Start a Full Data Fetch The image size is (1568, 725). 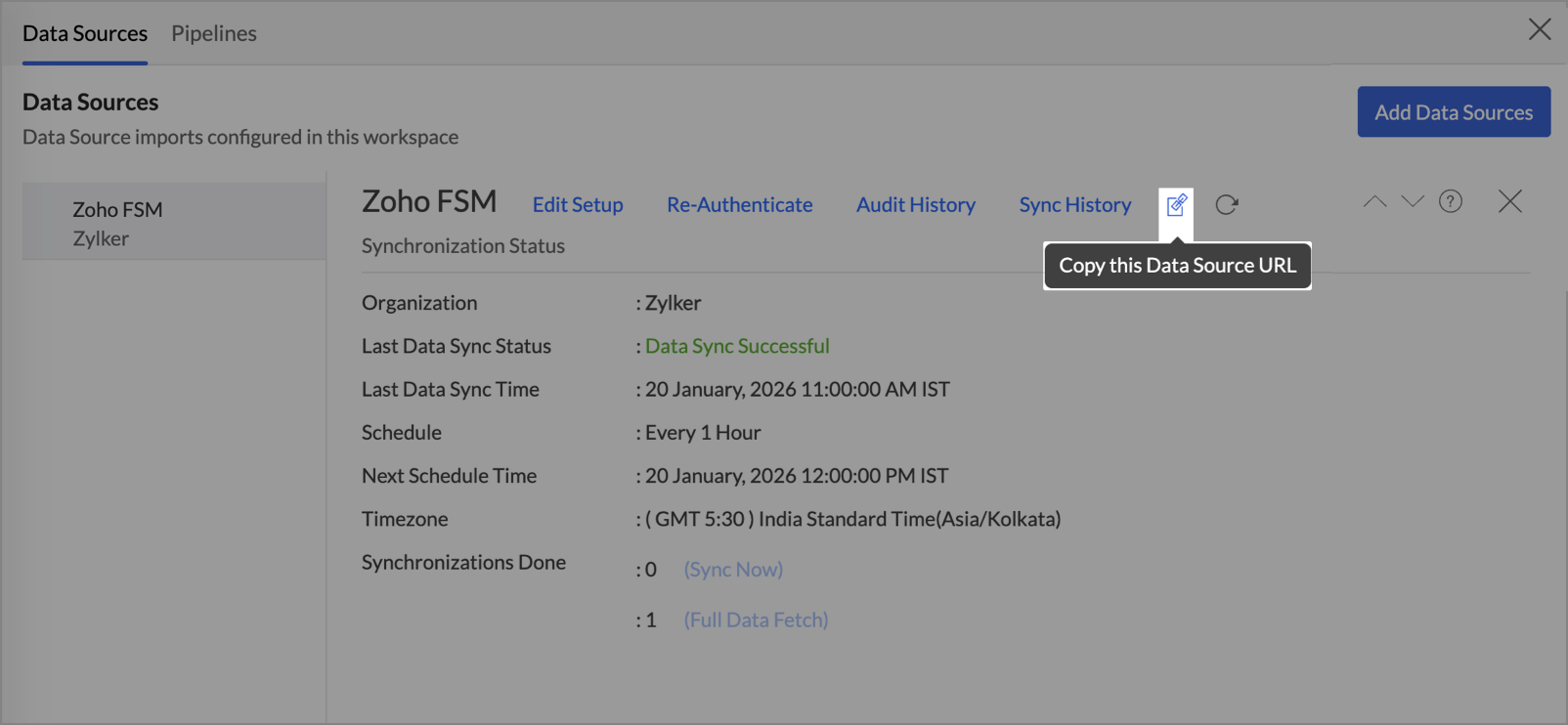tap(756, 620)
